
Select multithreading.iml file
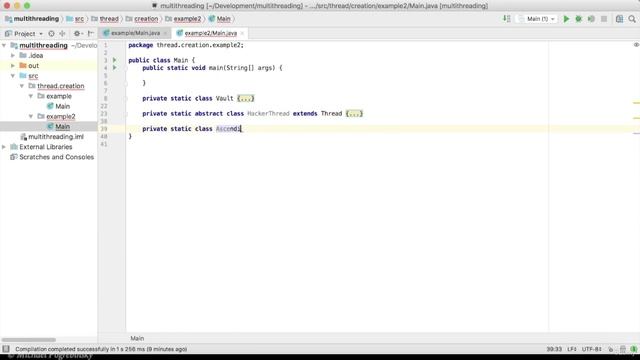pos(49,137)
